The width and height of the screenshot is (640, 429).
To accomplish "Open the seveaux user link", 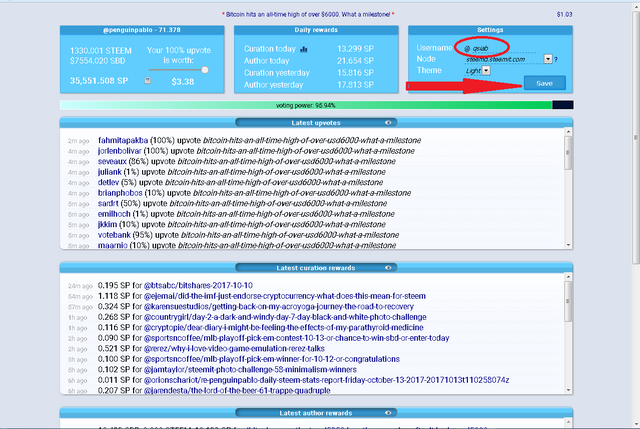I will [x=112, y=162].
